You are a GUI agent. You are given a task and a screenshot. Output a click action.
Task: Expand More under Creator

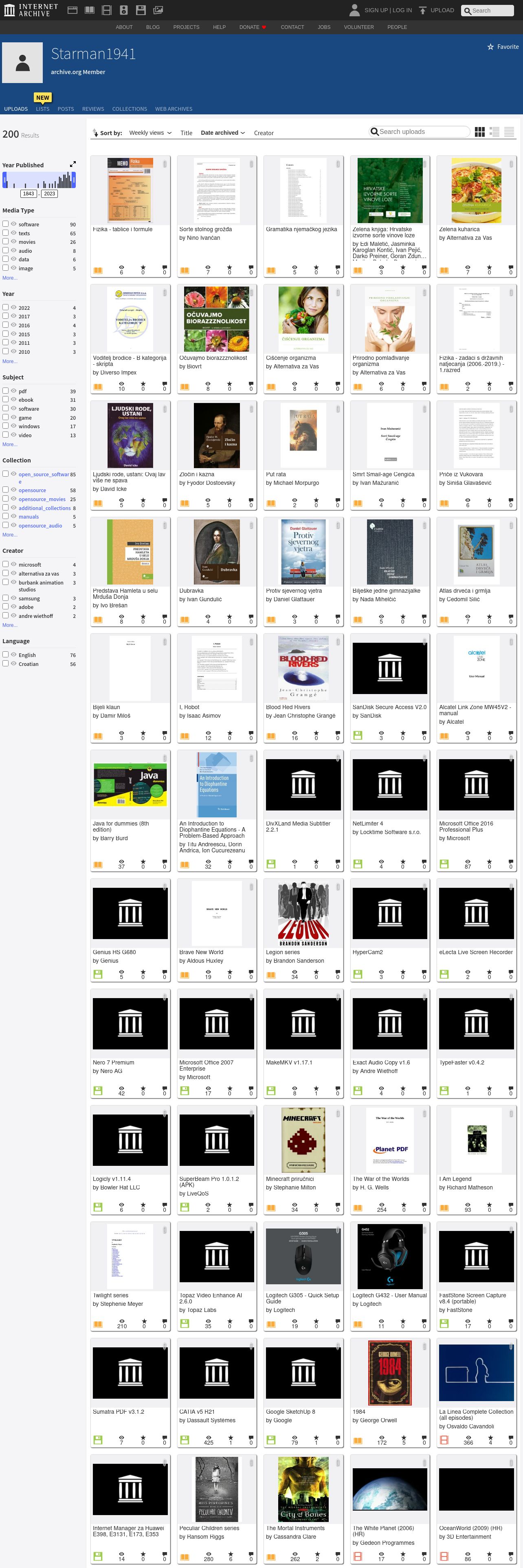point(10,625)
